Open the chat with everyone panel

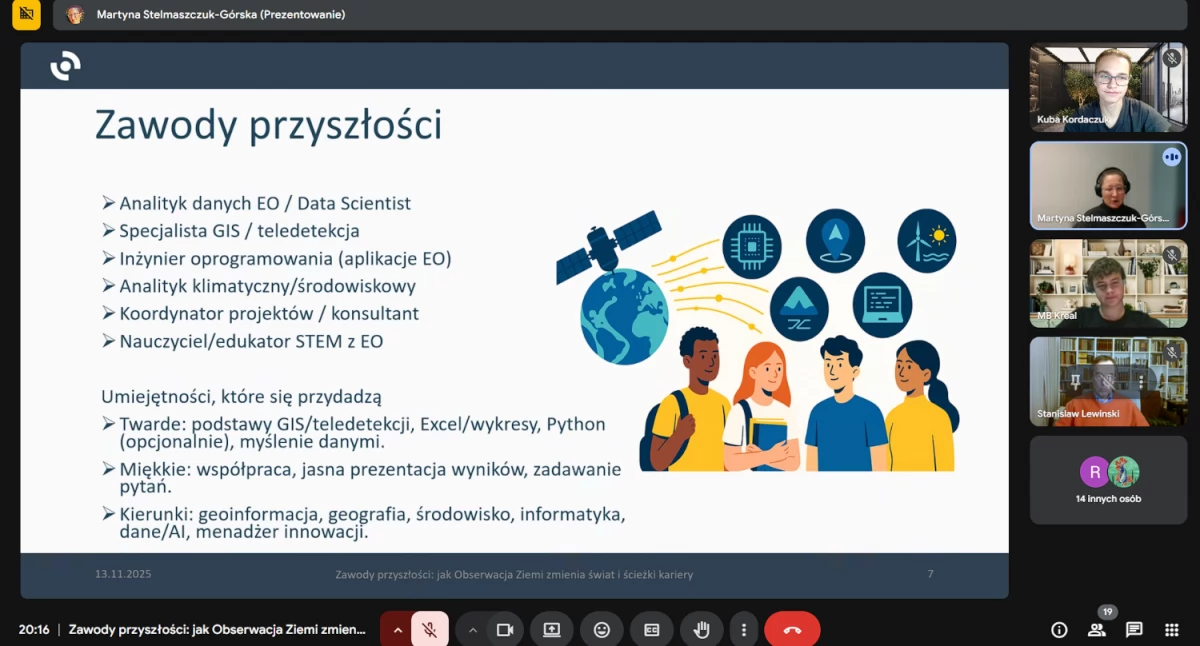tap(1134, 630)
